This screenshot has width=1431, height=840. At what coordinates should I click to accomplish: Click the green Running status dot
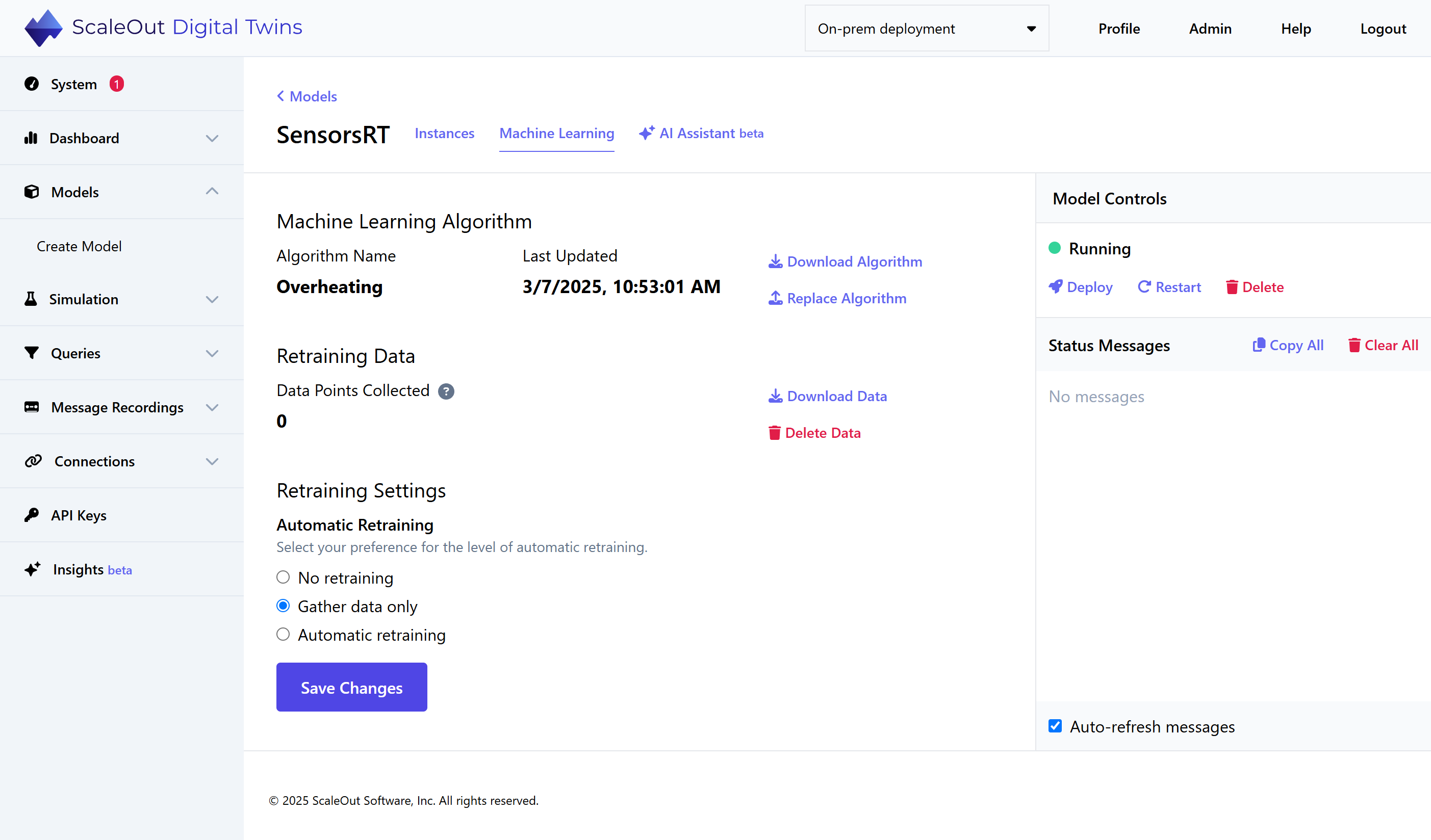1055,248
